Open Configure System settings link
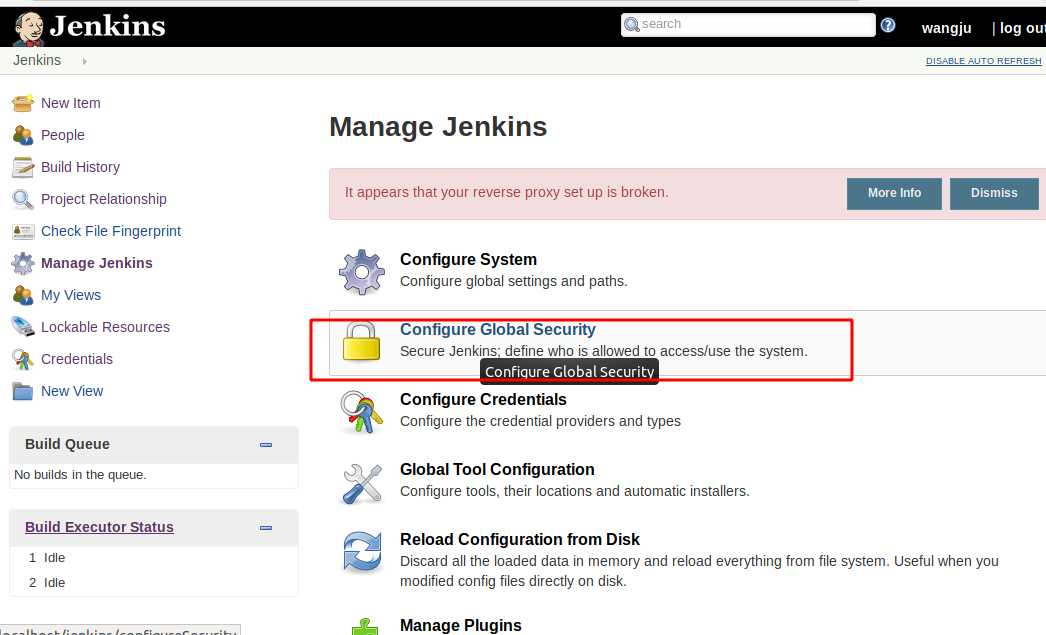 [x=468, y=259]
